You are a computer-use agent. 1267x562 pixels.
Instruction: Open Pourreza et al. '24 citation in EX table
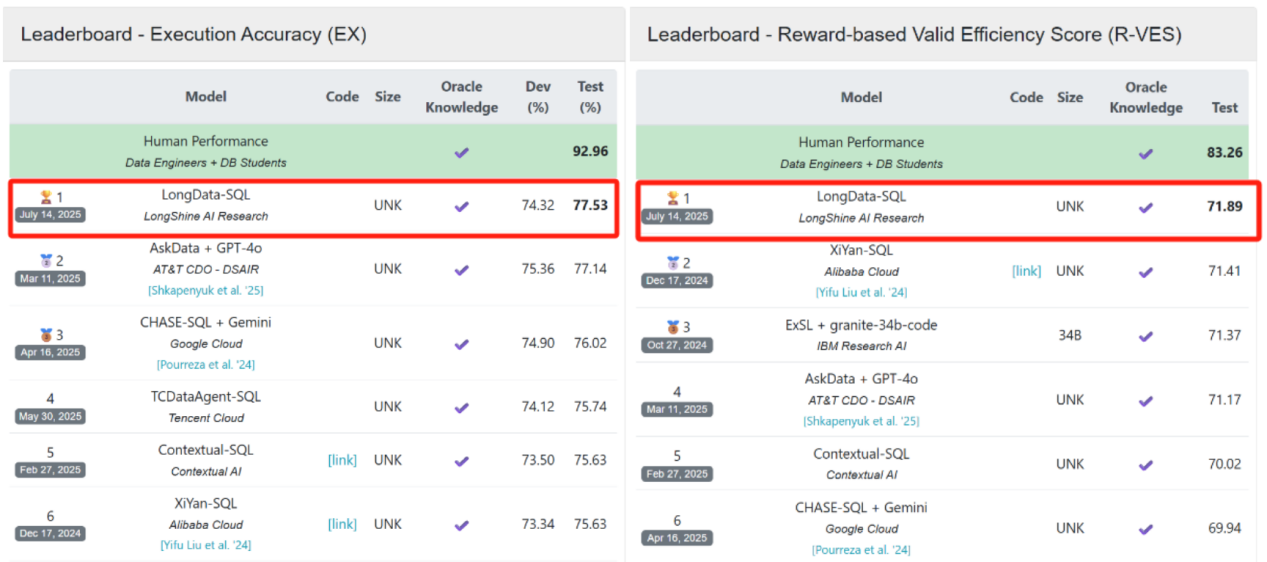coord(208,365)
